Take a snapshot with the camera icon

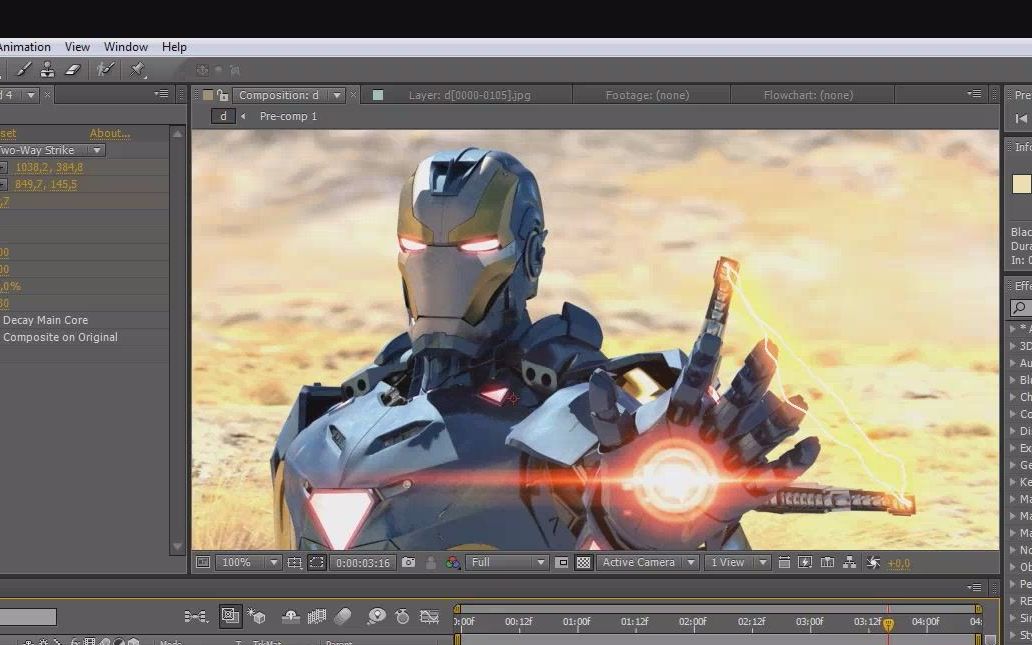pos(408,563)
